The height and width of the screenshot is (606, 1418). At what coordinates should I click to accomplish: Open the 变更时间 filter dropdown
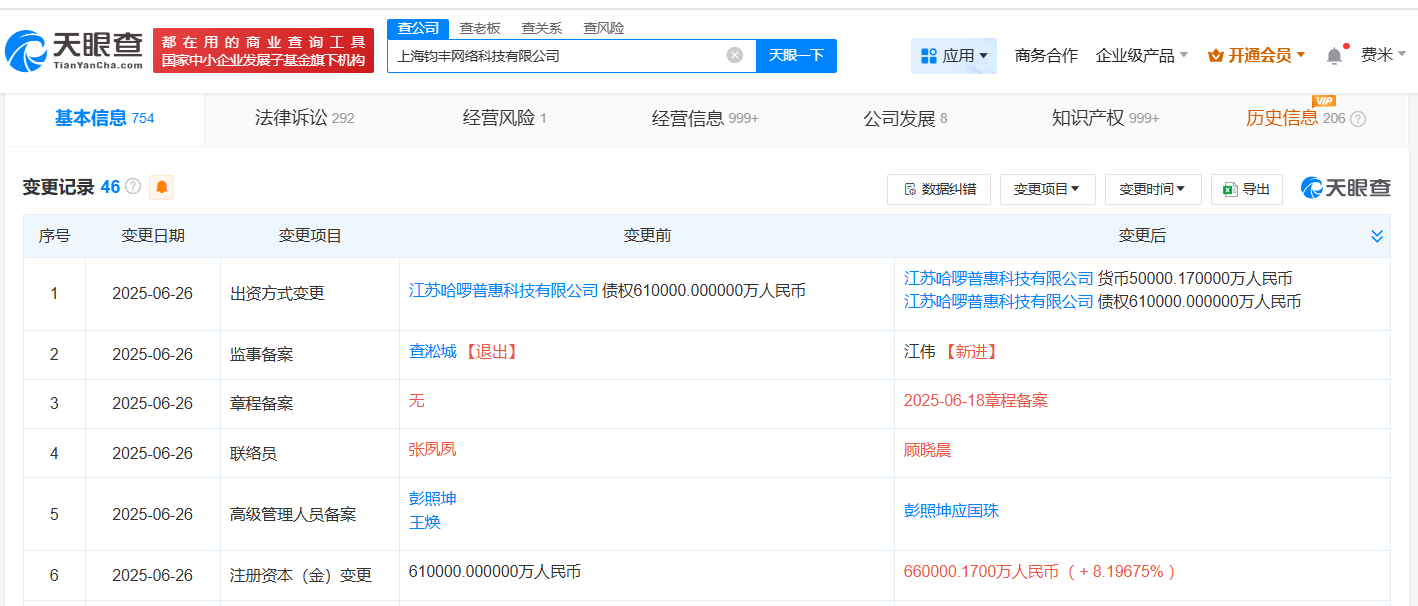pos(1152,189)
